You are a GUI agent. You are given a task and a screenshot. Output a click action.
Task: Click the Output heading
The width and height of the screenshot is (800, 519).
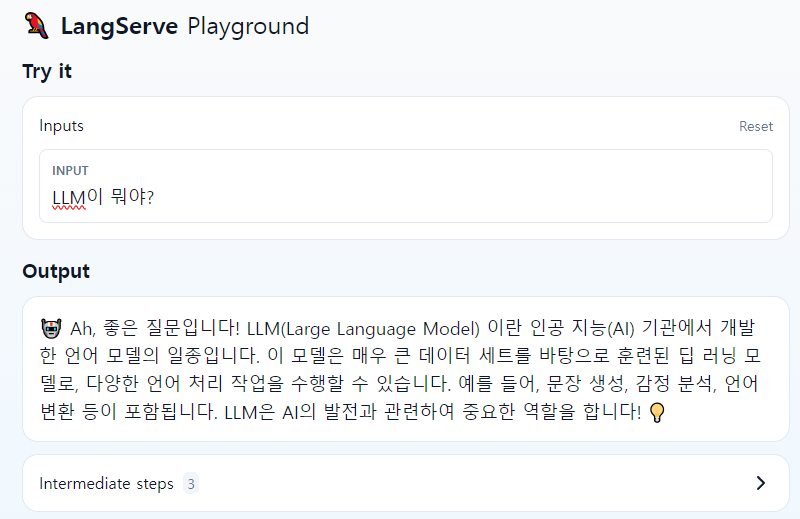56,271
